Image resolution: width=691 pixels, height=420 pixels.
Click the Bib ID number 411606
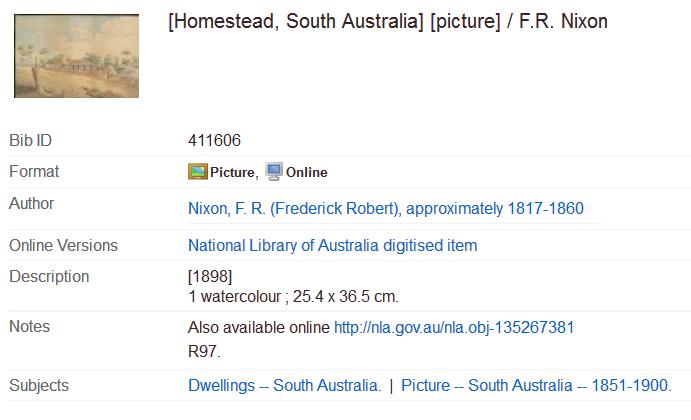pyautogui.click(x=214, y=140)
